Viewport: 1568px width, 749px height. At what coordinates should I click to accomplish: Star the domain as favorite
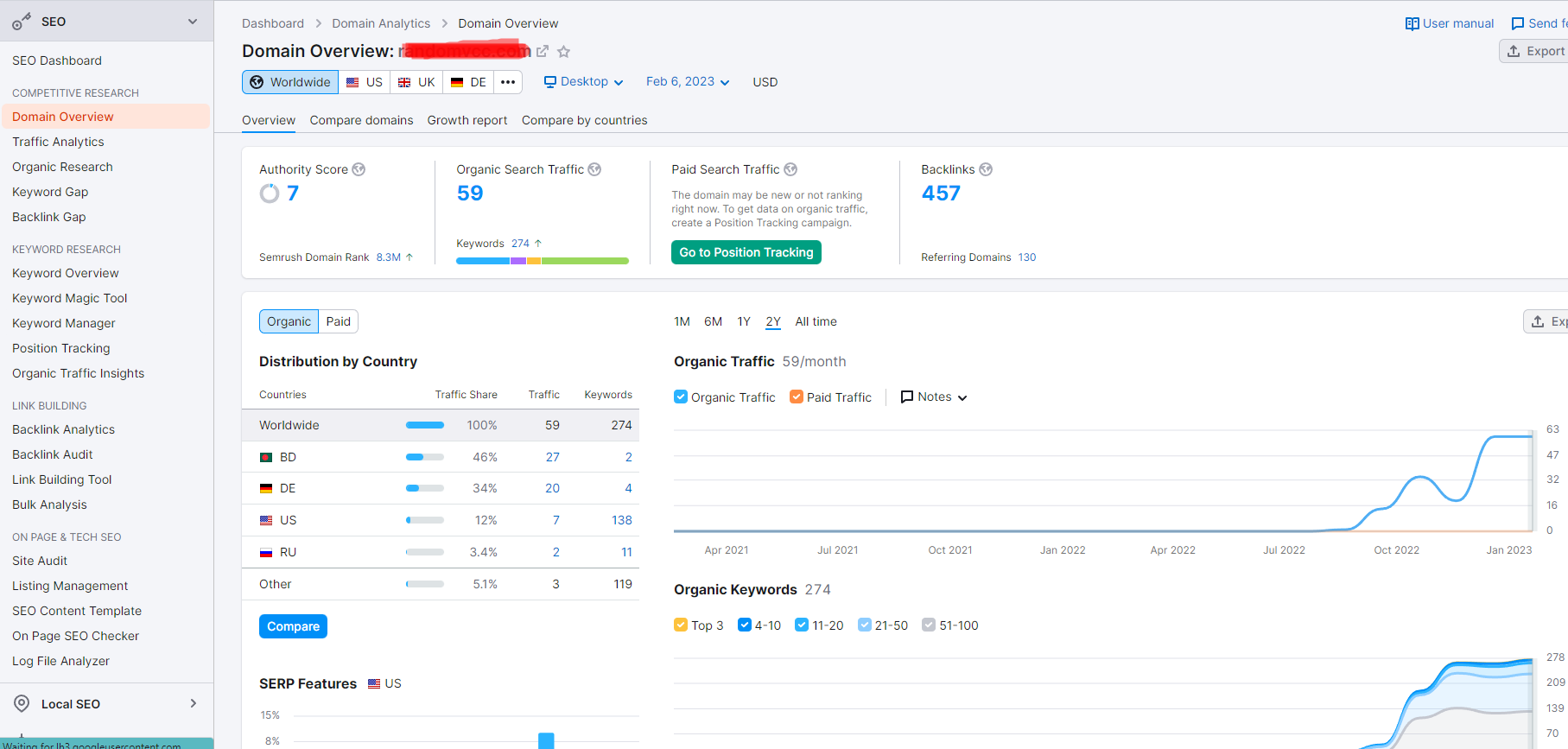[x=564, y=52]
